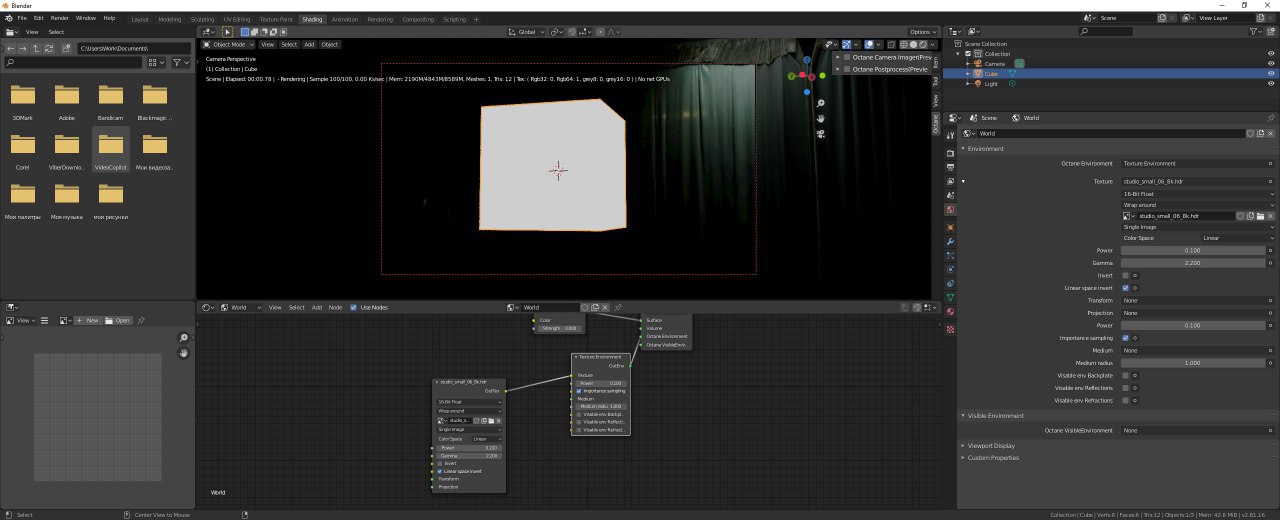The height and width of the screenshot is (520, 1280).
Task: Open the Render menu
Action: tap(60, 18)
